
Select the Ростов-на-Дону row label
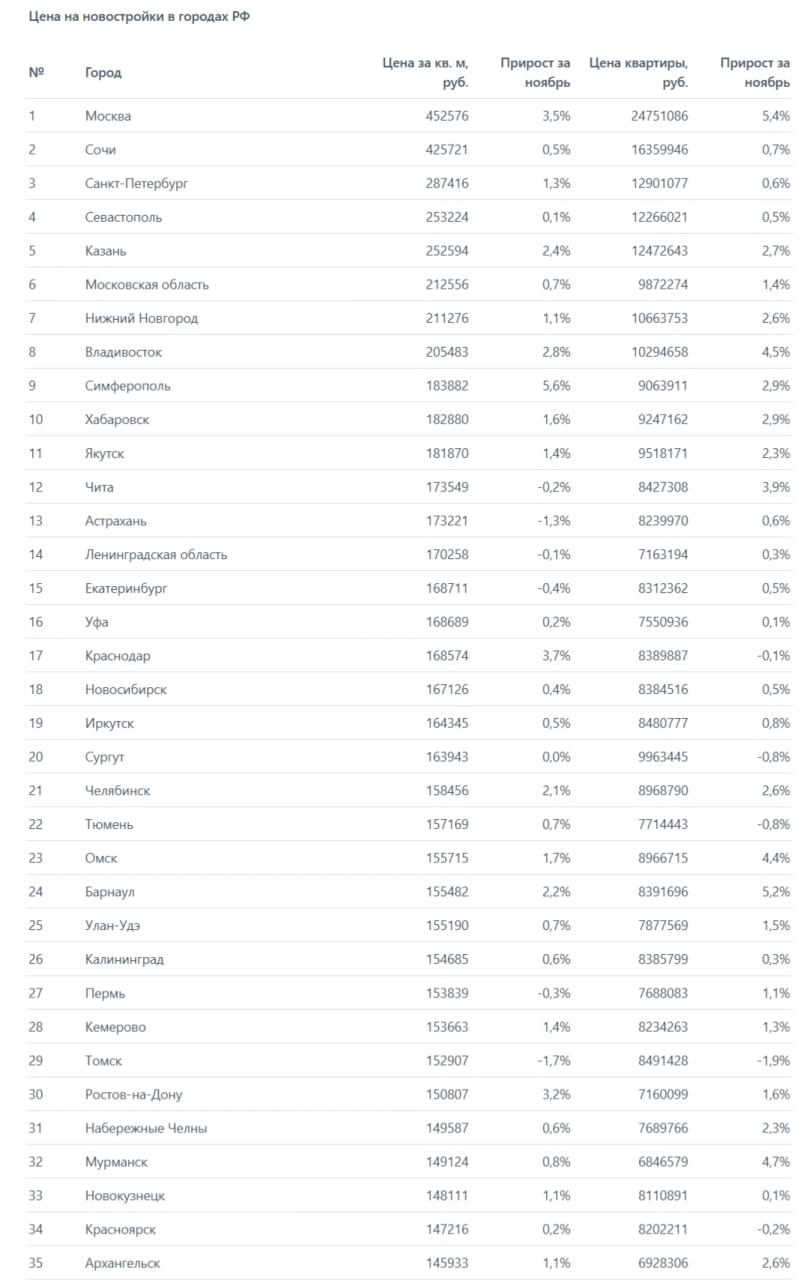coord(134,1095)
